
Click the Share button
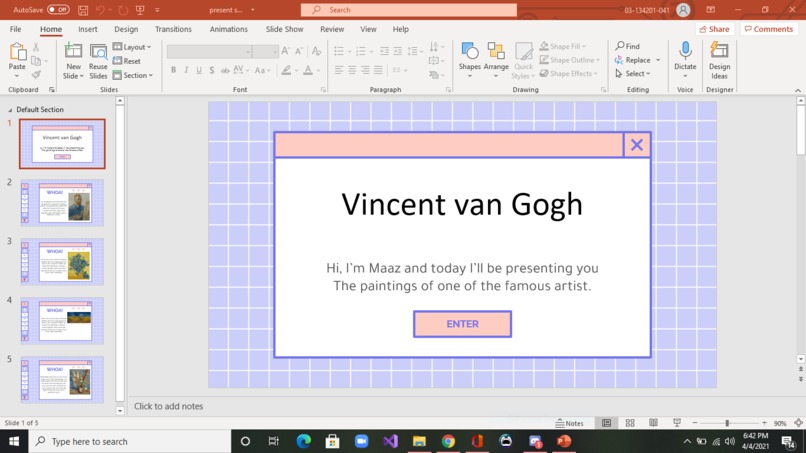click(x=715, y=29)
